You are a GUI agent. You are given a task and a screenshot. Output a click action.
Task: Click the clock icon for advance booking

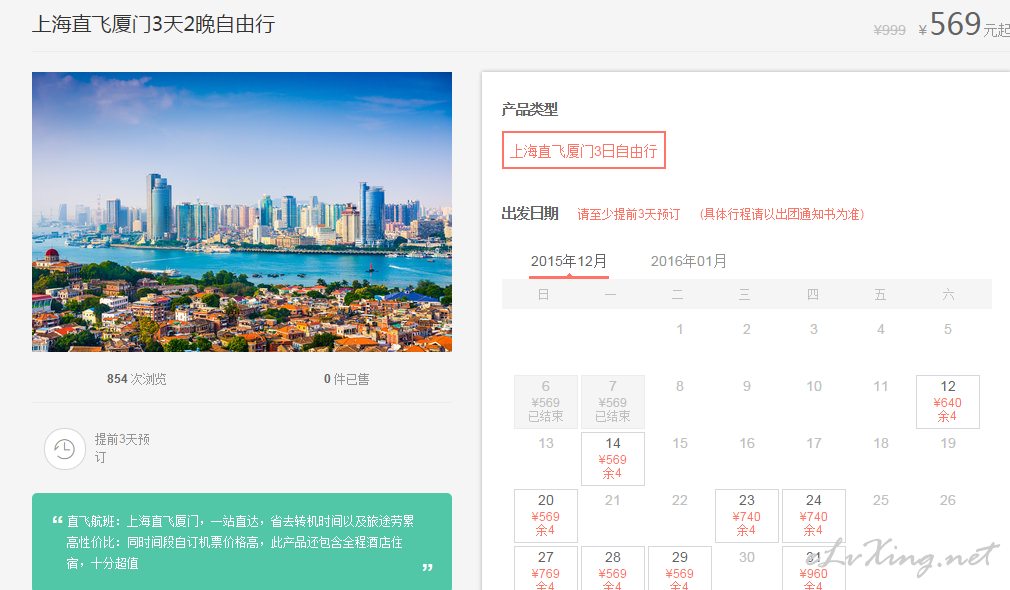pos(64,449)
